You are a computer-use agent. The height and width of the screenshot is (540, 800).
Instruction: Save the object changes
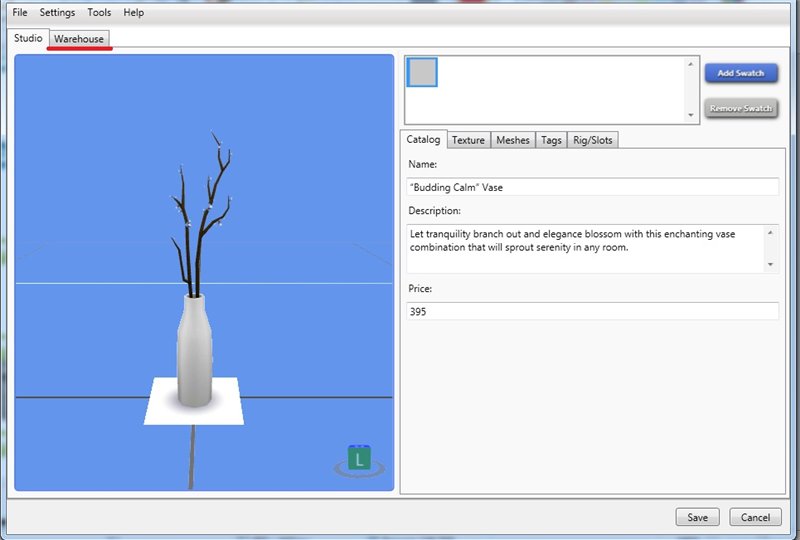[x=697, y=517]
